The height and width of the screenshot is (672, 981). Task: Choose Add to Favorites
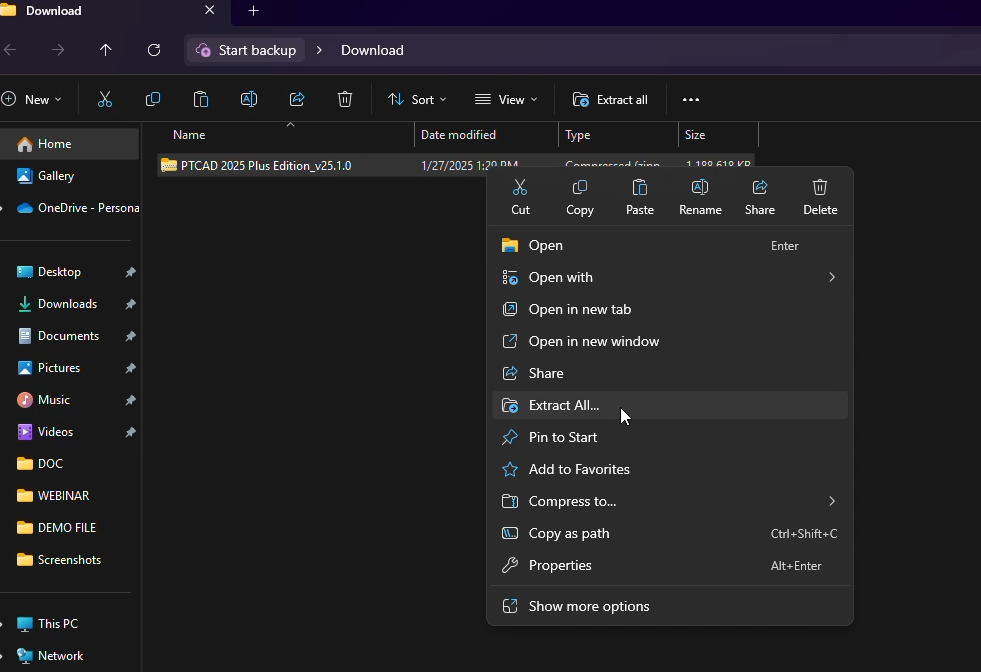pos(669,469)
